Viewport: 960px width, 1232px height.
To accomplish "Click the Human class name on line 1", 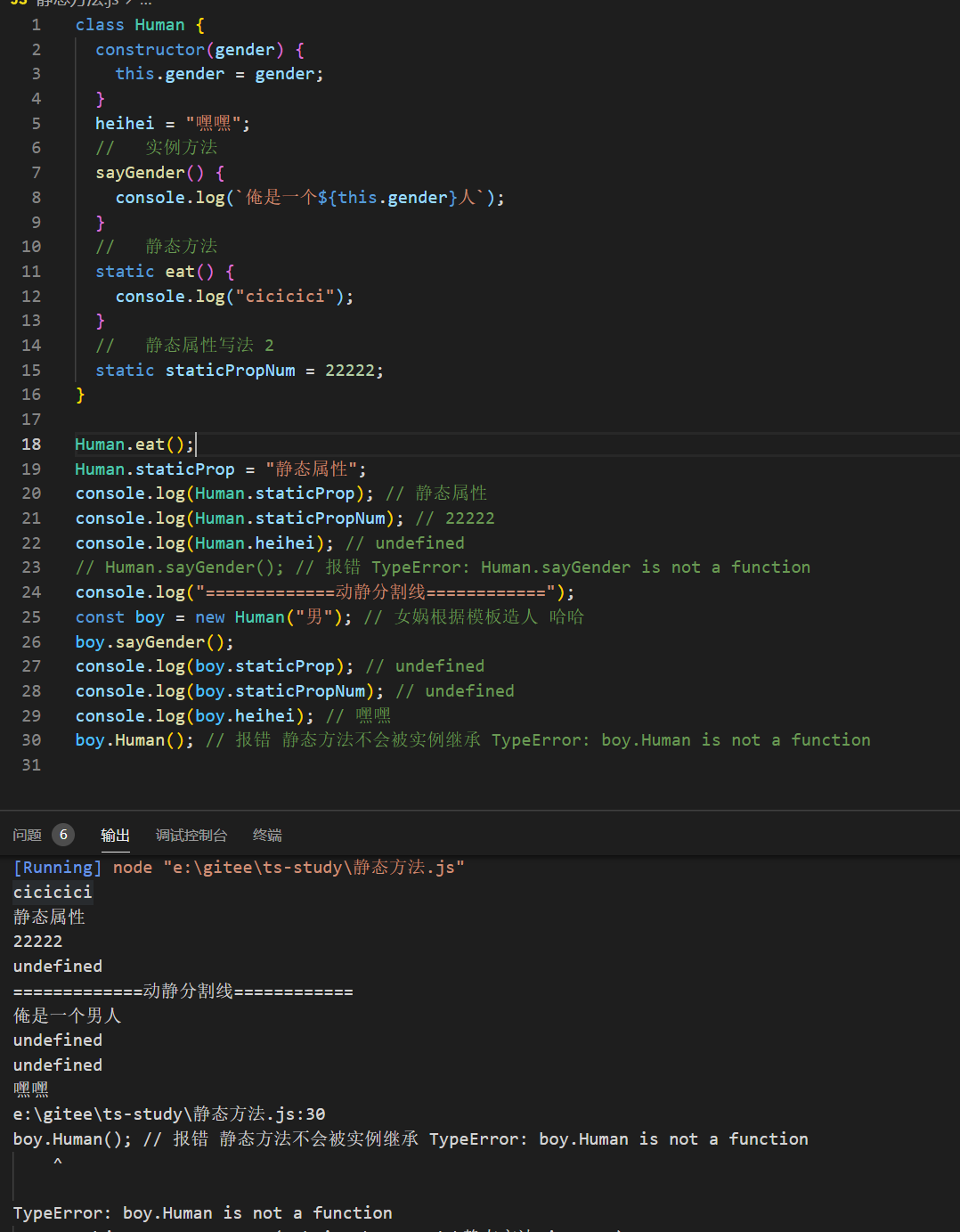I will click(x=159, y=25).
